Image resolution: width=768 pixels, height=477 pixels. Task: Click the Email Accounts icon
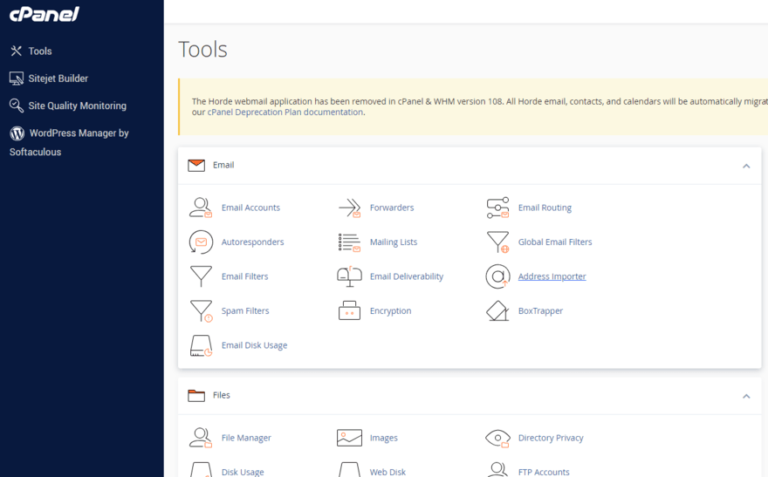[x=201, y=208]
